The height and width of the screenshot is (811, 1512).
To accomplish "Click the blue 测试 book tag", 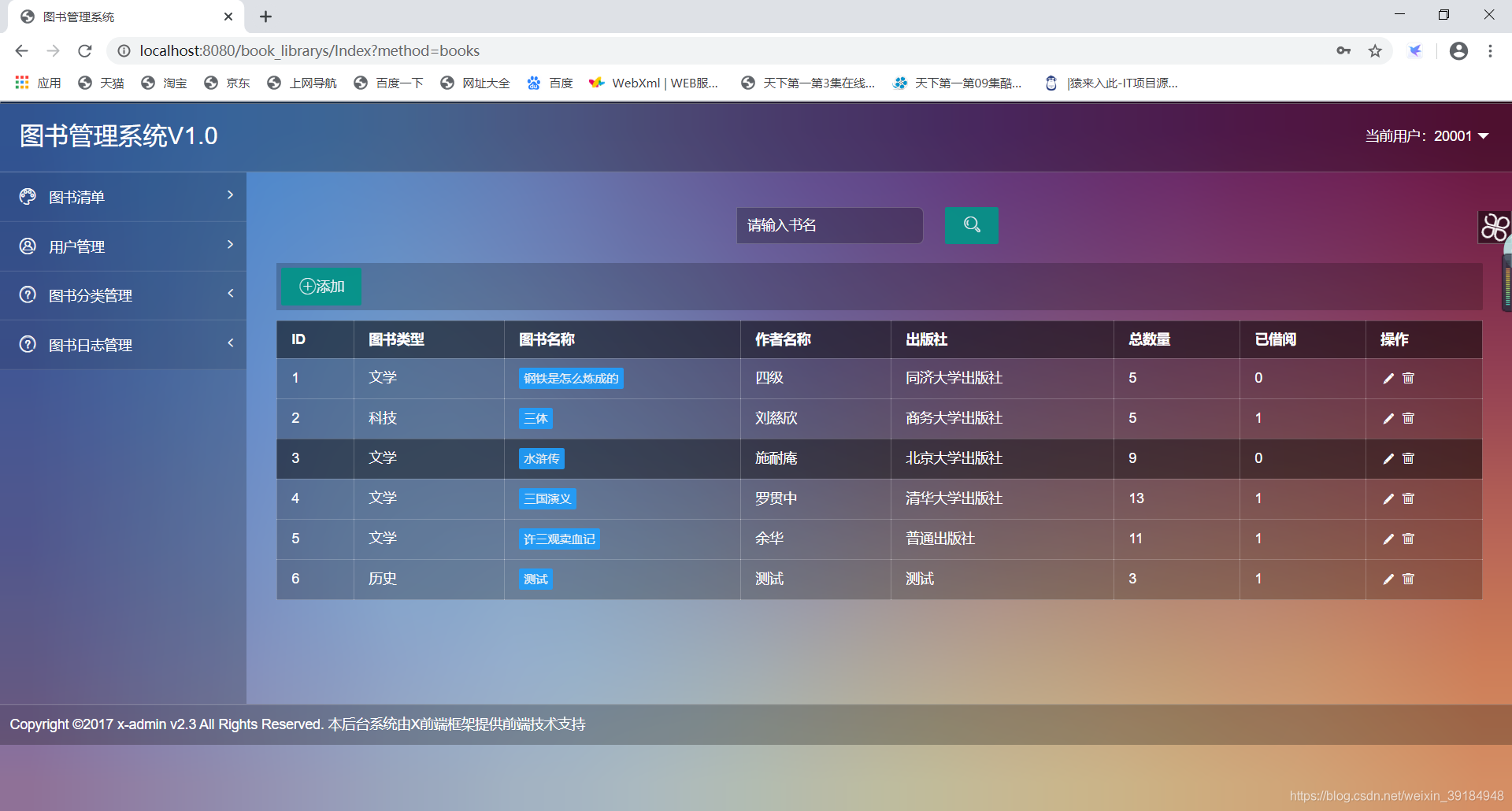I will coord(535,580).
